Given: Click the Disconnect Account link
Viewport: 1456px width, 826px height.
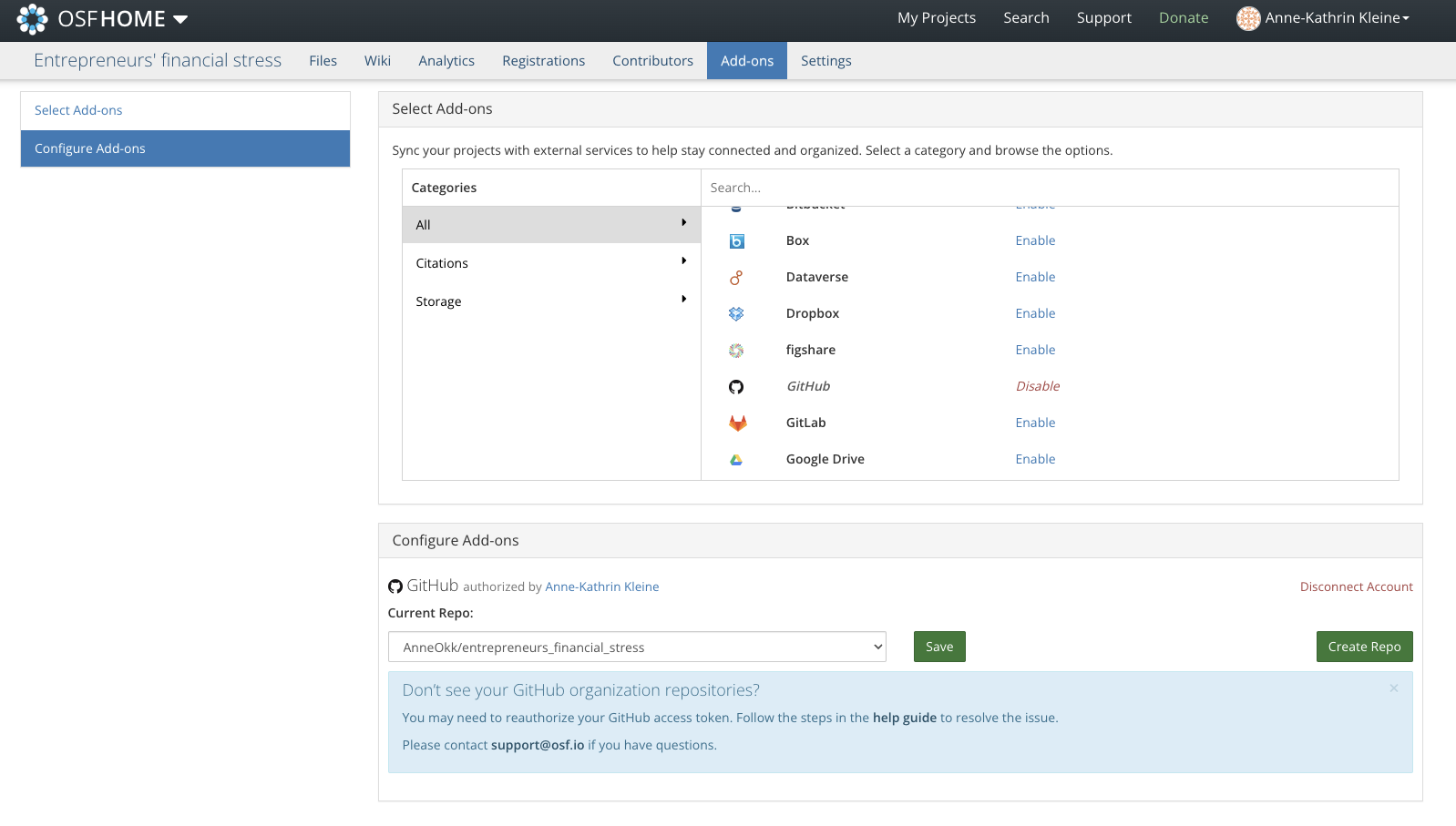Looking at the screenshot, I should (x=1356, y=587).
